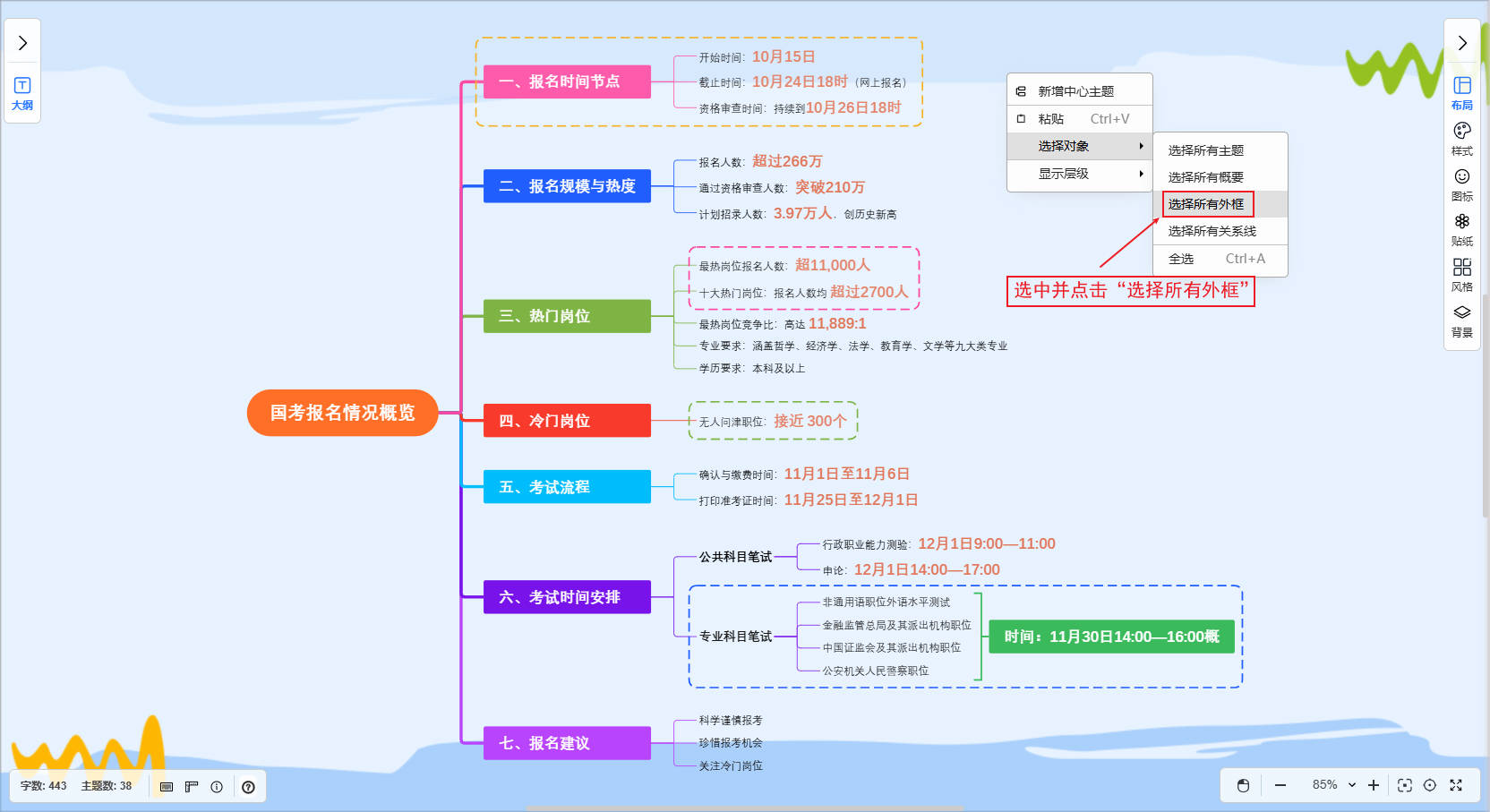Choose 选择所有外框 from the submenu
The height and width of the screenshot is (812, 1490).
1206,204
